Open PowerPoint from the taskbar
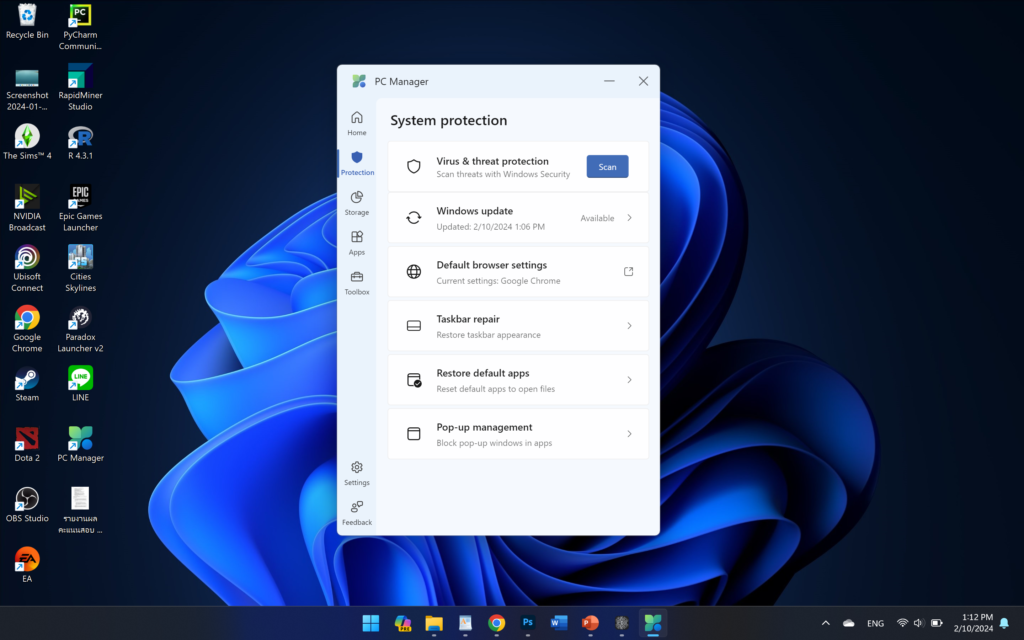The image size is (1024, 640). 590,624
